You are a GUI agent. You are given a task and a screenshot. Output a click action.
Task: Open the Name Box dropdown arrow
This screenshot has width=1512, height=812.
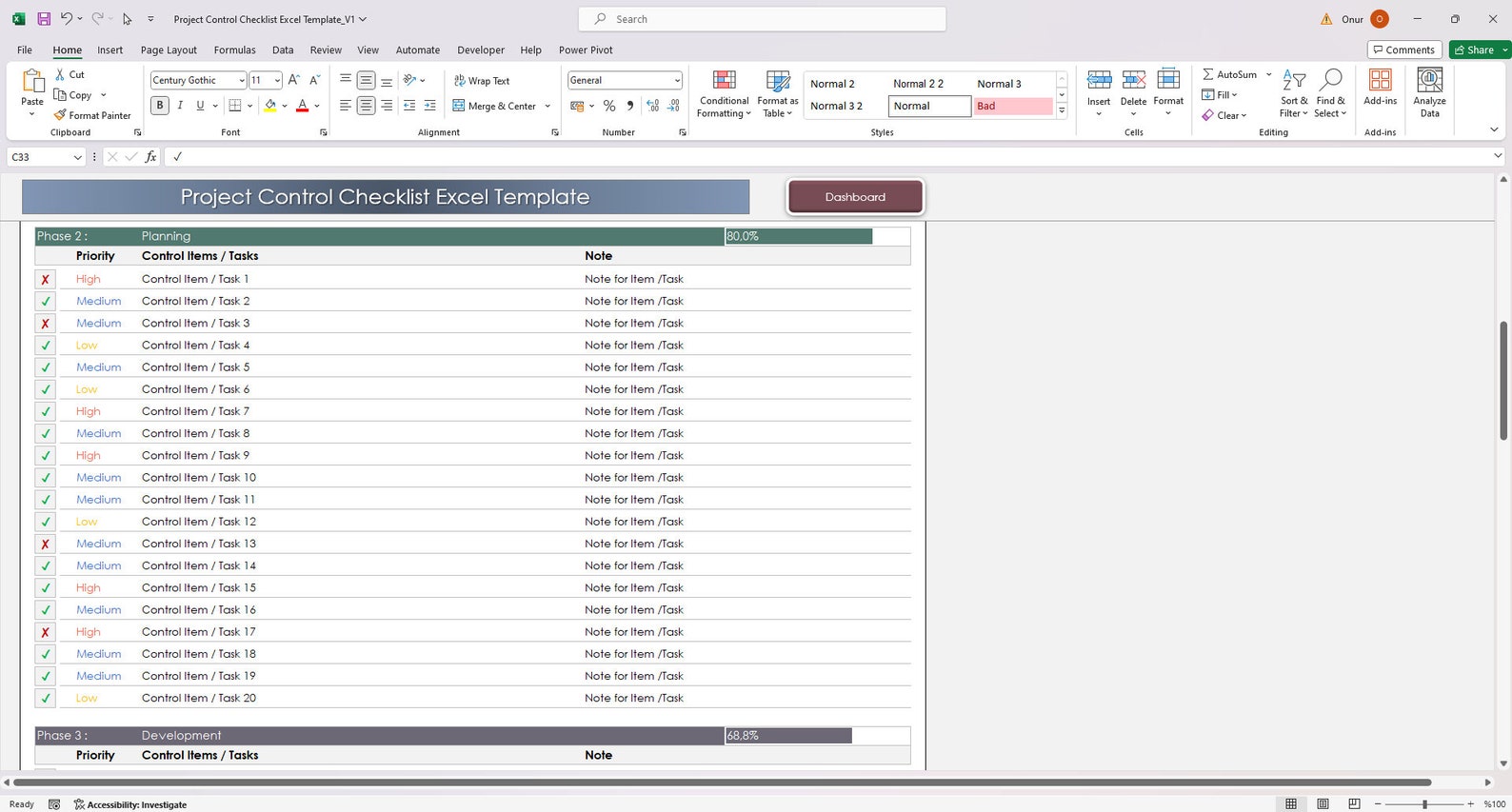(77, 157)
